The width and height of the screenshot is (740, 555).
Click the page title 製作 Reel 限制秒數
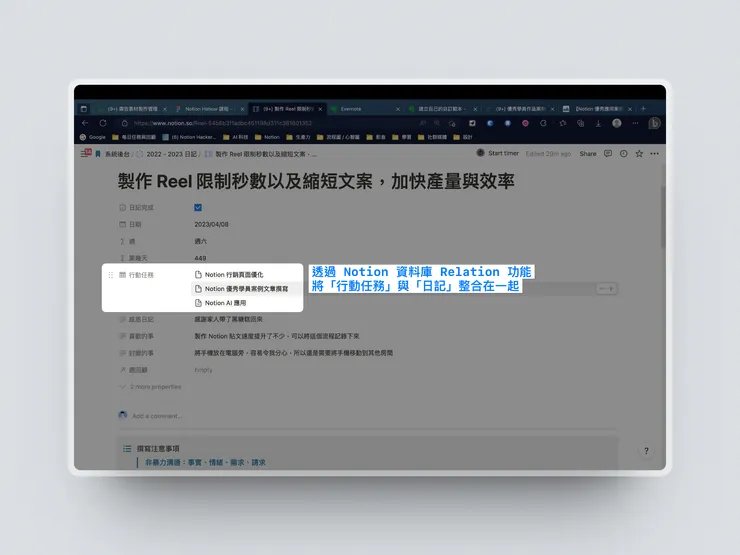click(x=316, y=181)
